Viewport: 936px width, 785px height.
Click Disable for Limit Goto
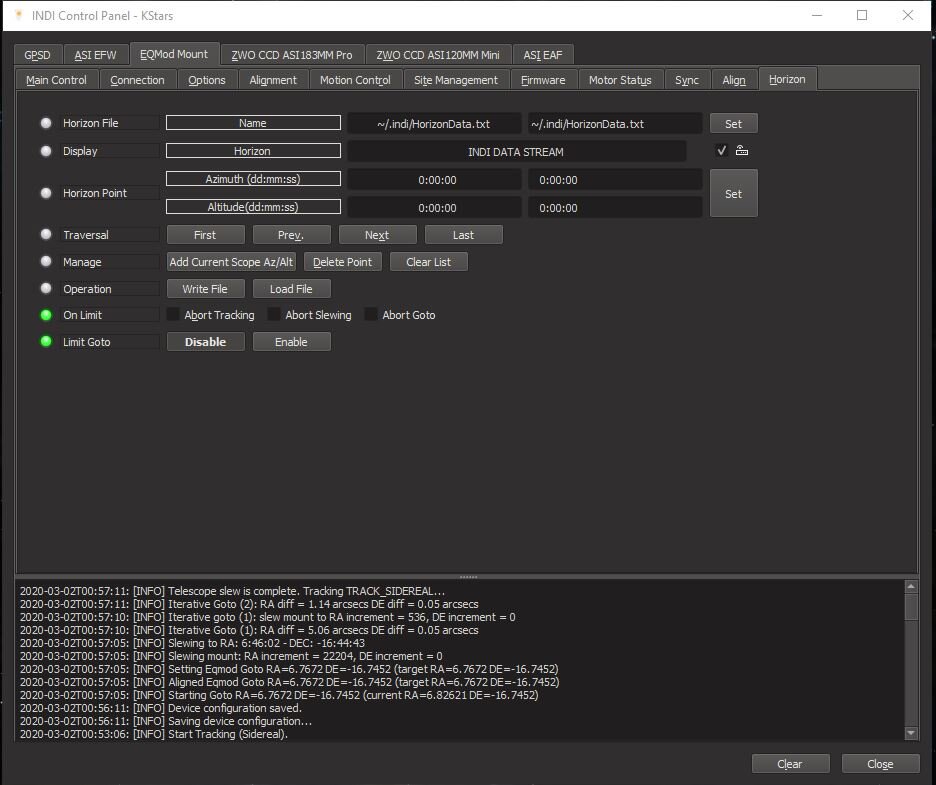(x=205, y=341)
